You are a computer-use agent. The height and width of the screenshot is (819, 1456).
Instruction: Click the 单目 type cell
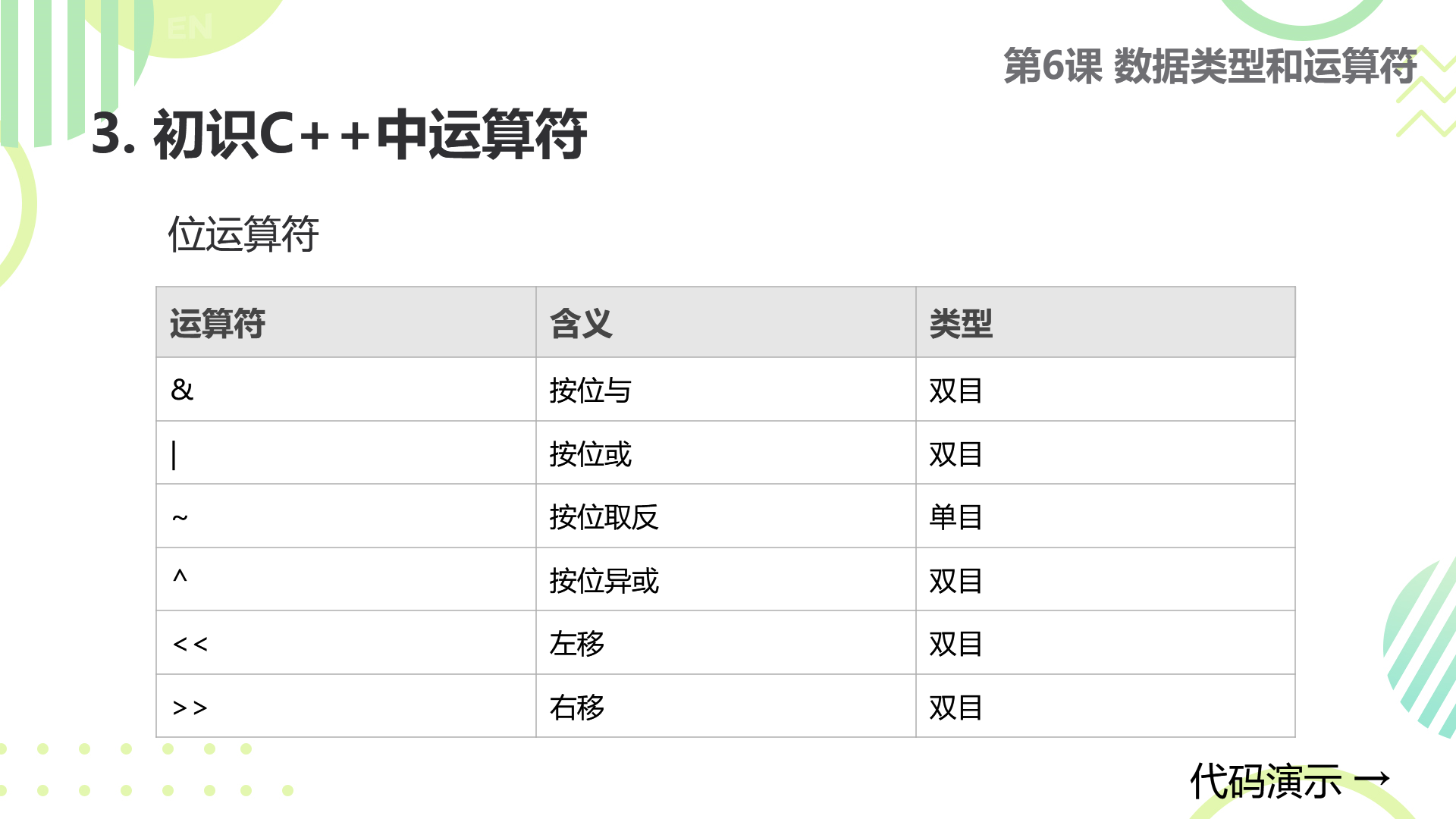click(1106, 516)
